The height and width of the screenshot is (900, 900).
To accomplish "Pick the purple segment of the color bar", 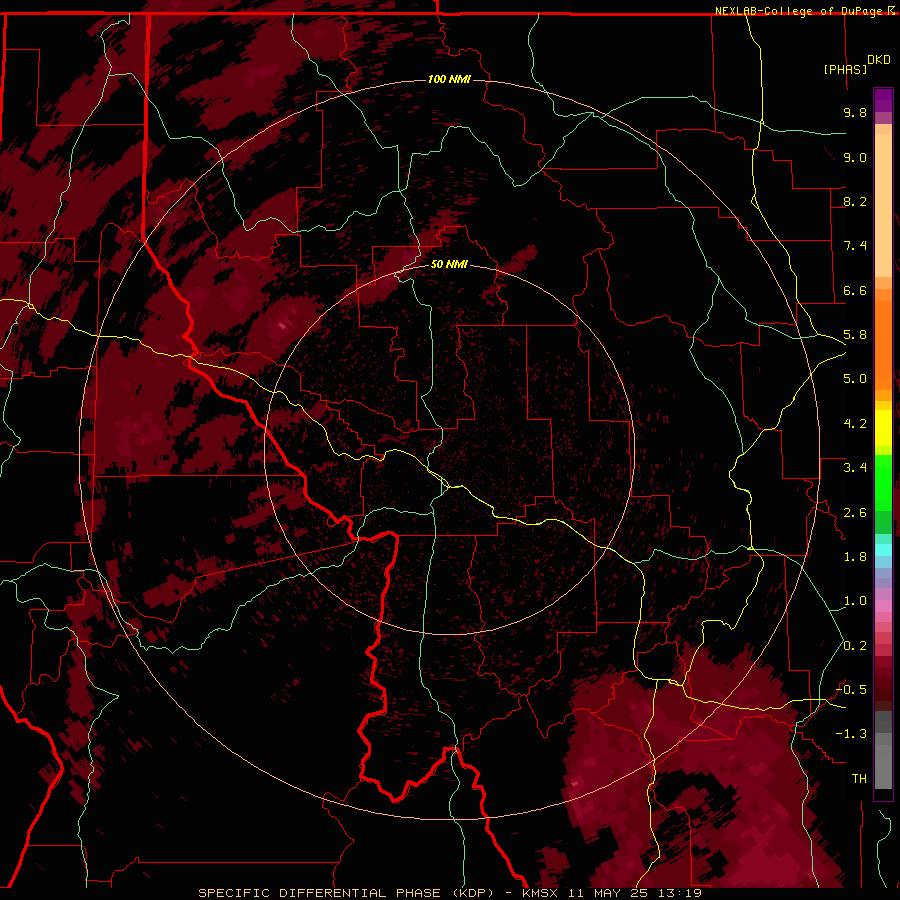I will point(883,101).
